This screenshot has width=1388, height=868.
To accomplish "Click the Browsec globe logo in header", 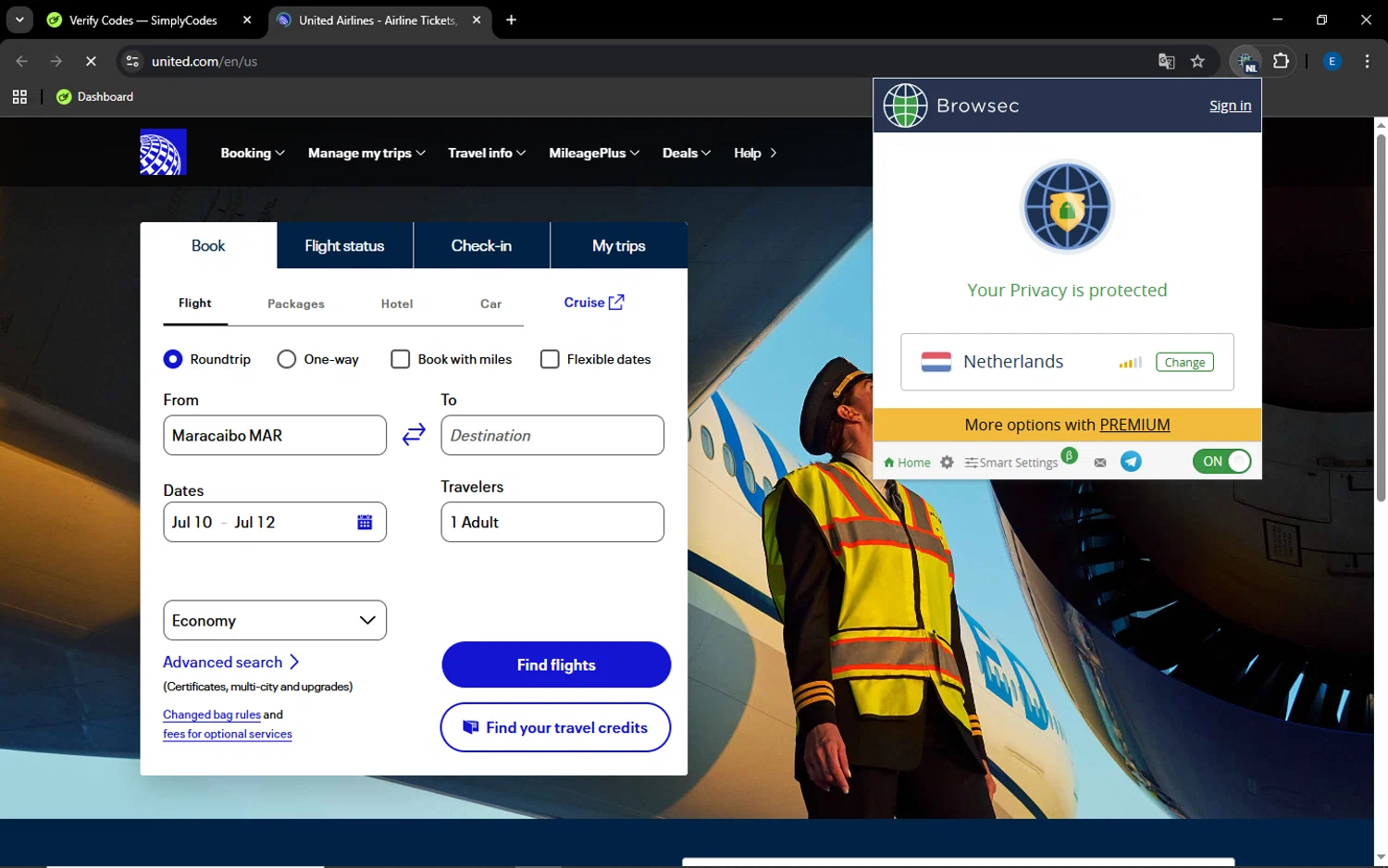I will click(905, 105).
